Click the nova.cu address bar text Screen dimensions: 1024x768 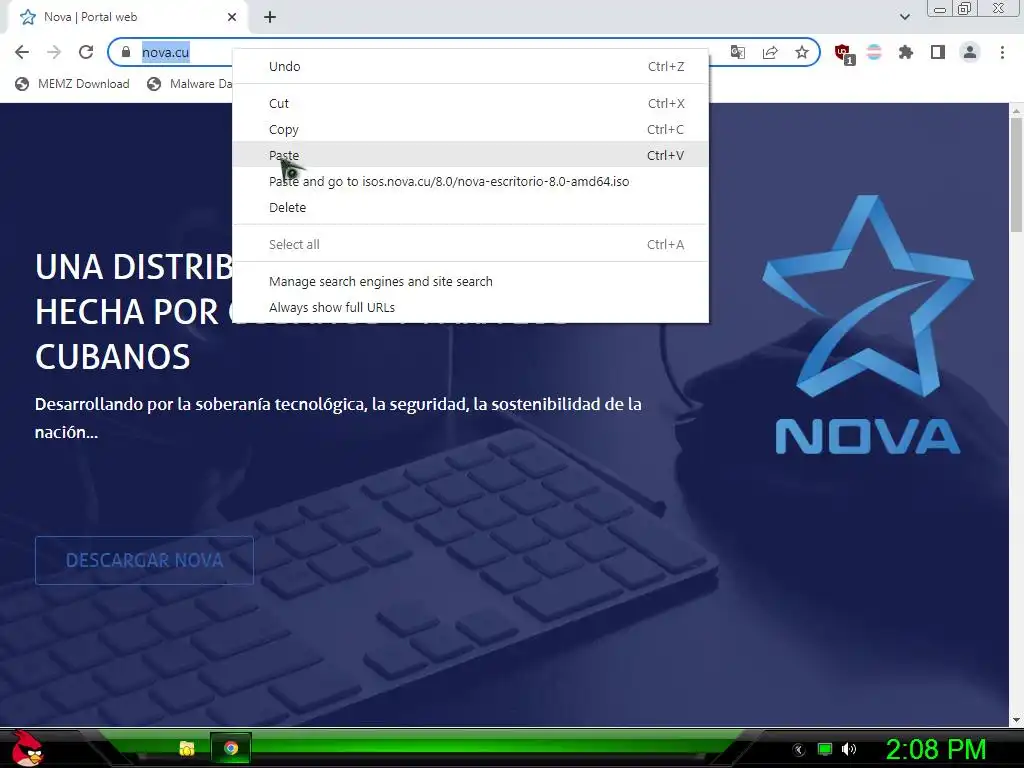coord(166,52)
